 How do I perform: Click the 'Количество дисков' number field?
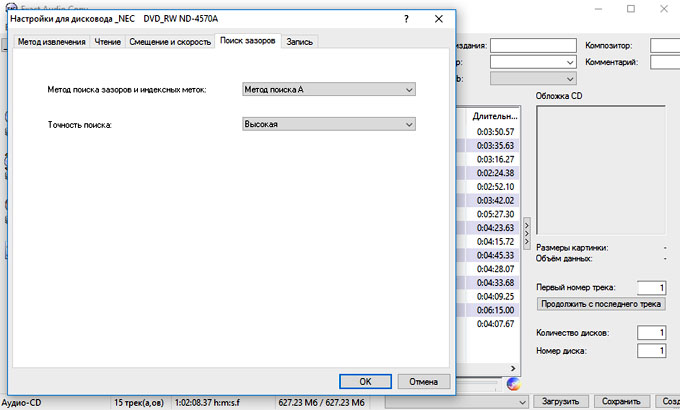651,332
